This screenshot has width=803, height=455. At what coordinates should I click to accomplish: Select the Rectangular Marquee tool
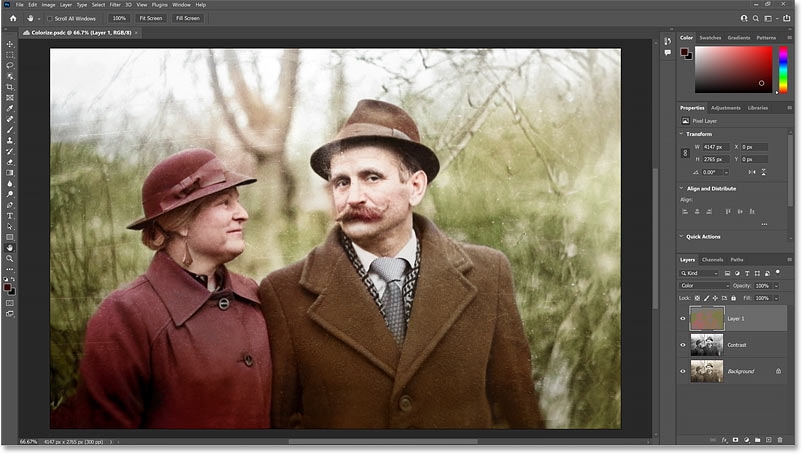10,55
